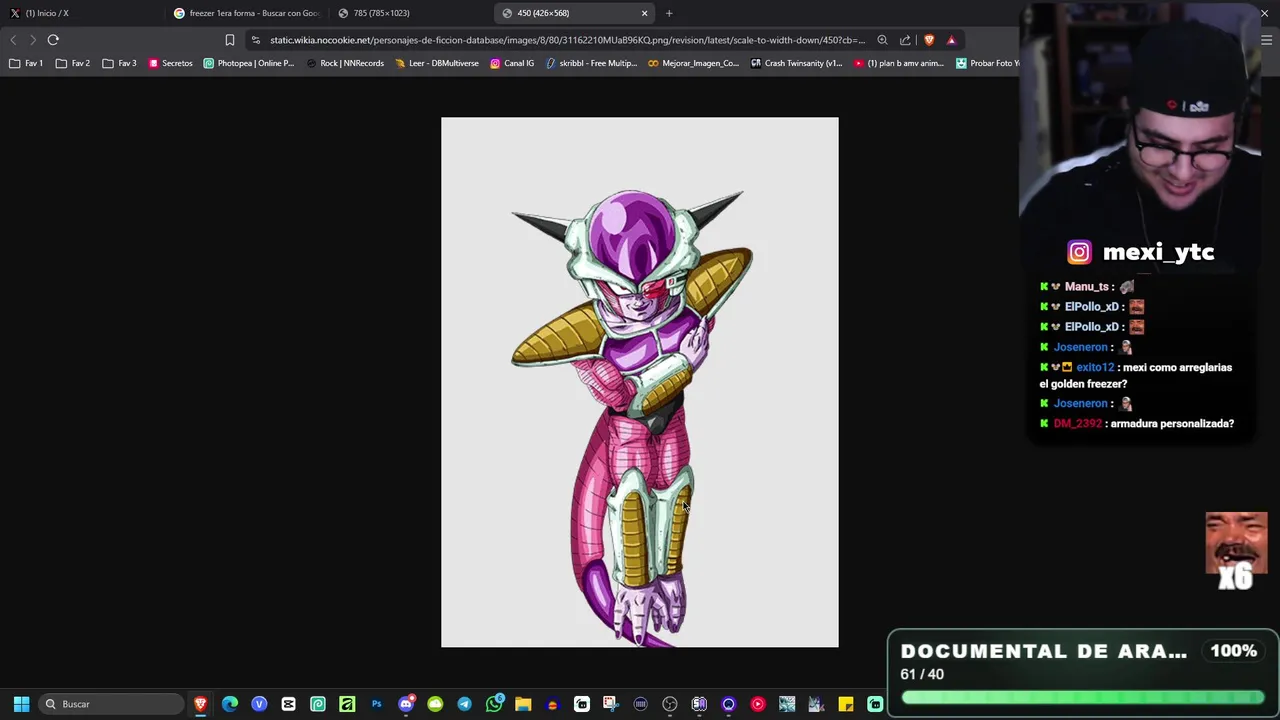
Task: Open the red circular app on taskbar
Action: (x=757, y=704)
